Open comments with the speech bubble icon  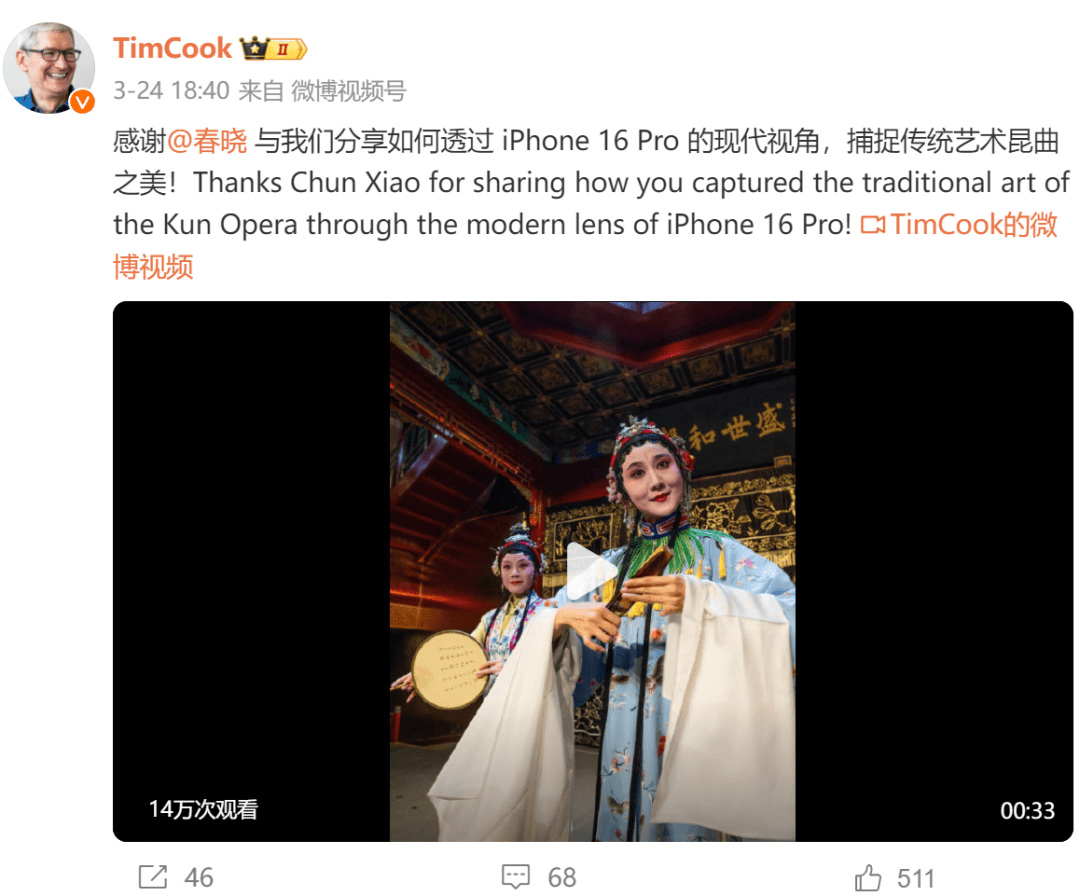click(x=515, y=877)
